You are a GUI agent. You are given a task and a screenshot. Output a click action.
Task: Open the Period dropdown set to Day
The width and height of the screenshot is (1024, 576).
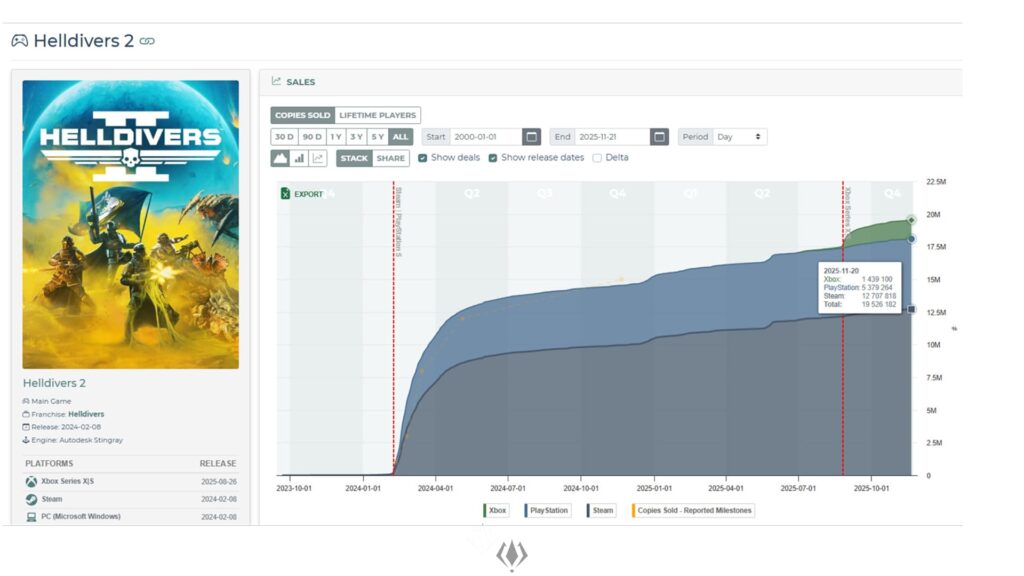[x=740, y=137]
